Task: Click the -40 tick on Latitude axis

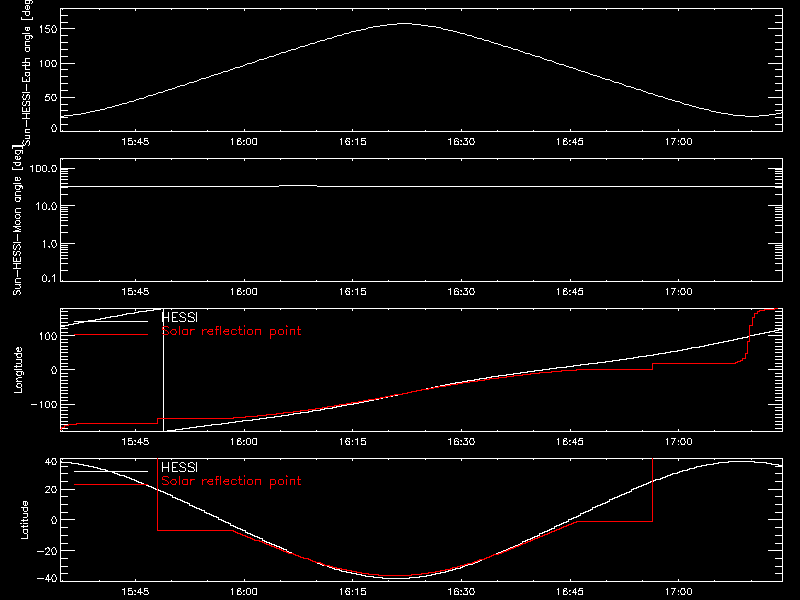Action: tap(47, 579)
